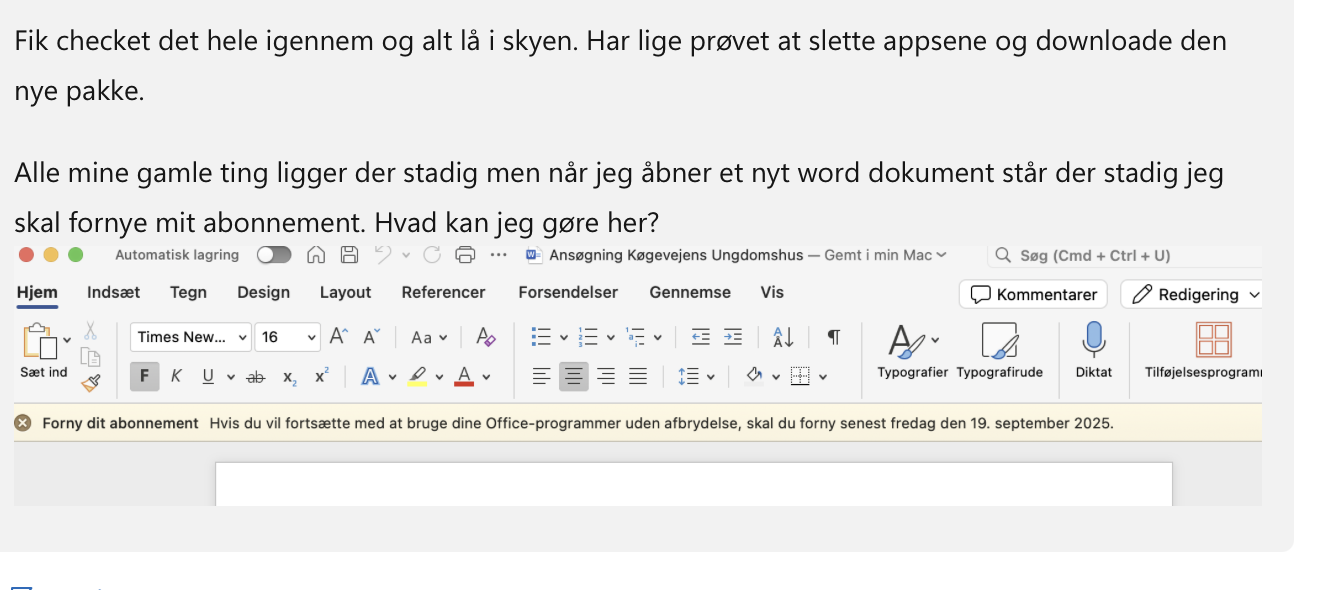Toggle bold F formatting
The height and width of the screenshot is (590, 1336).
(x=144, y=377)
